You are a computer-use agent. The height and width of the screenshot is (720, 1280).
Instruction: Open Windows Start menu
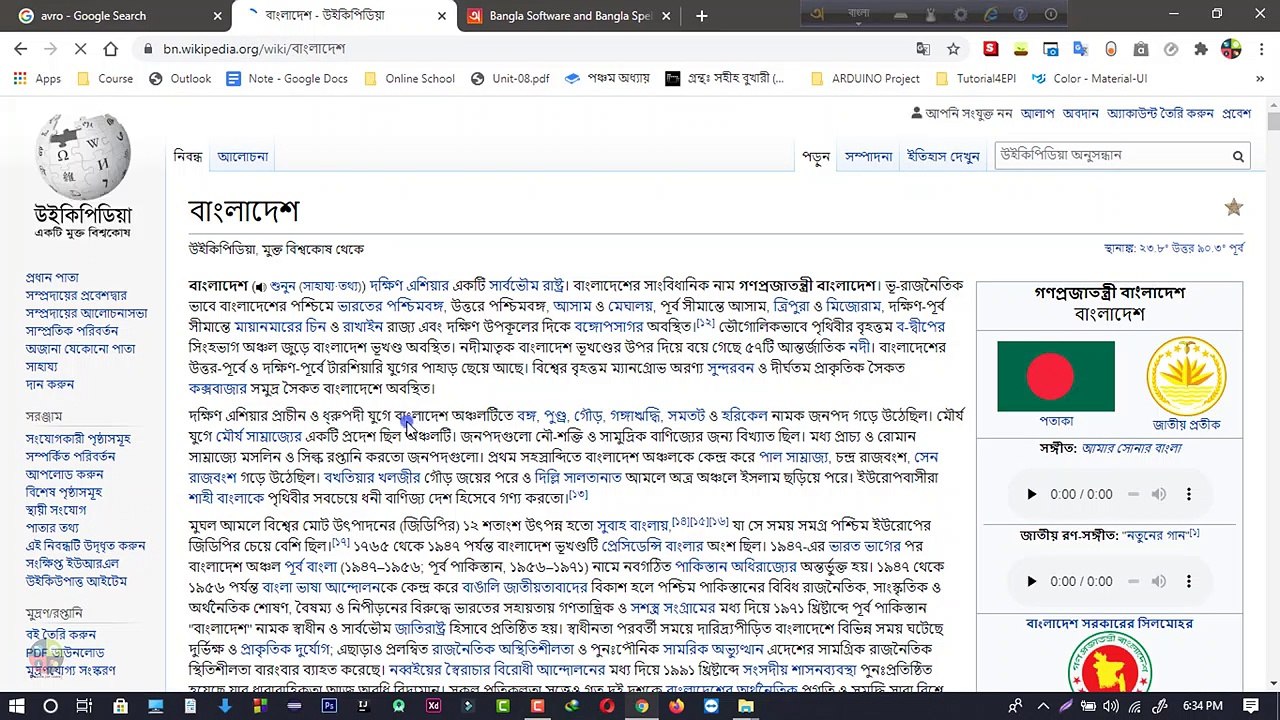tap(17, 706)
